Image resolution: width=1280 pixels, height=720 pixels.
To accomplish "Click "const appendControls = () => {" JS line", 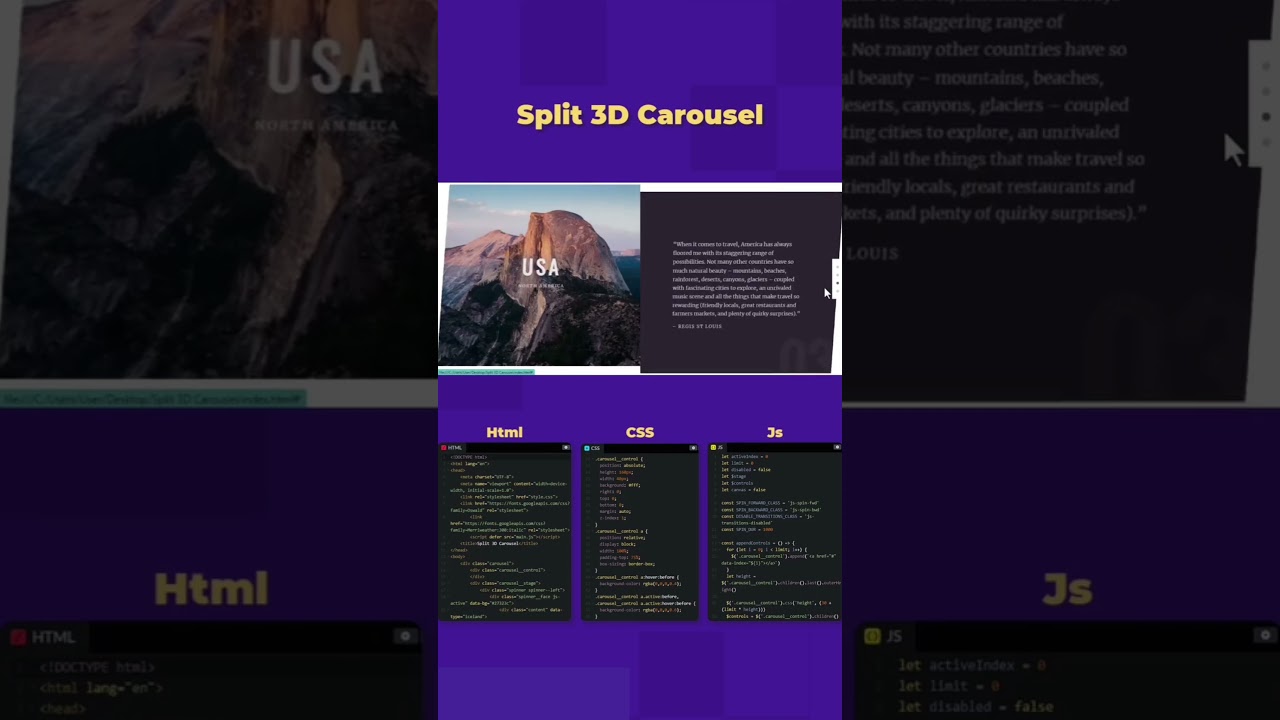I will (758, 543).
